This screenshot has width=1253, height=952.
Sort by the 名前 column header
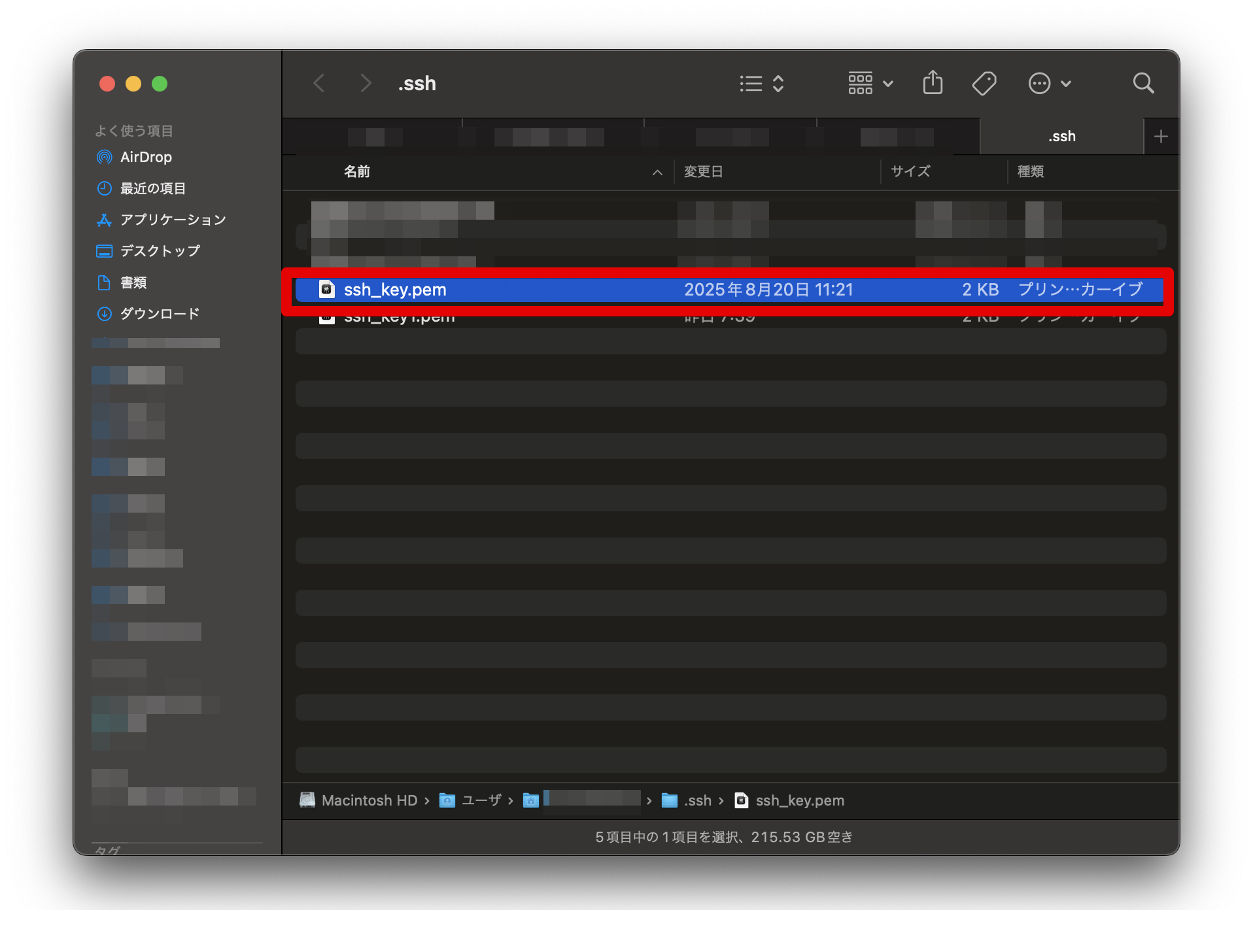coord(357,172)
